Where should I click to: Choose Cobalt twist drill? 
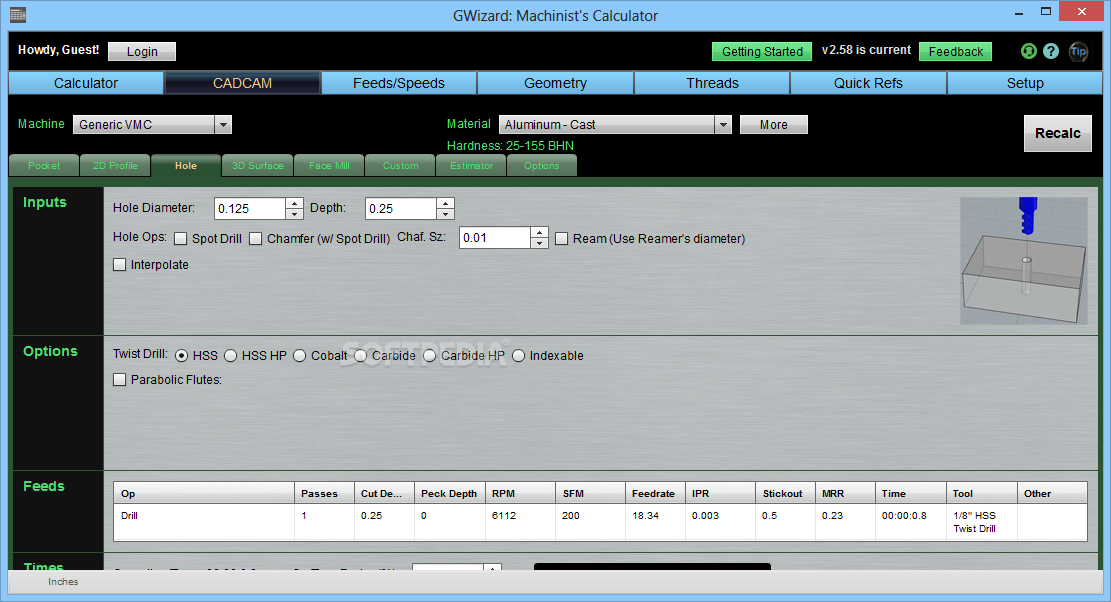300,356
